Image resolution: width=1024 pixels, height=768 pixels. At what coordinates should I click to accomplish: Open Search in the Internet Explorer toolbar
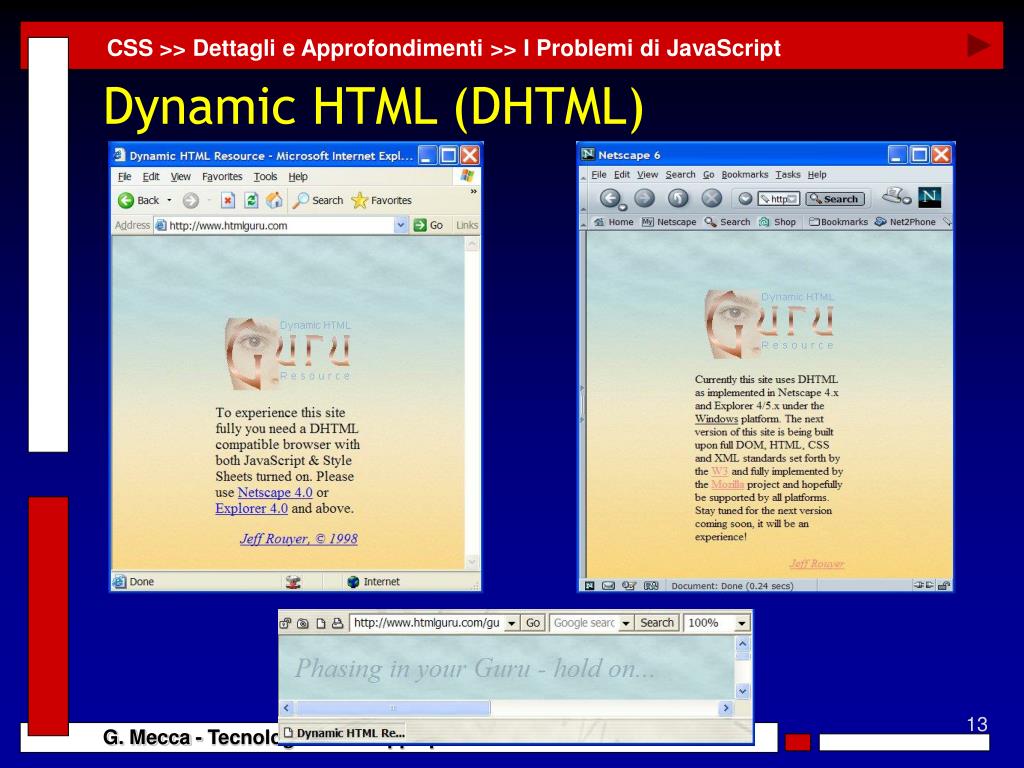(317, 200)
